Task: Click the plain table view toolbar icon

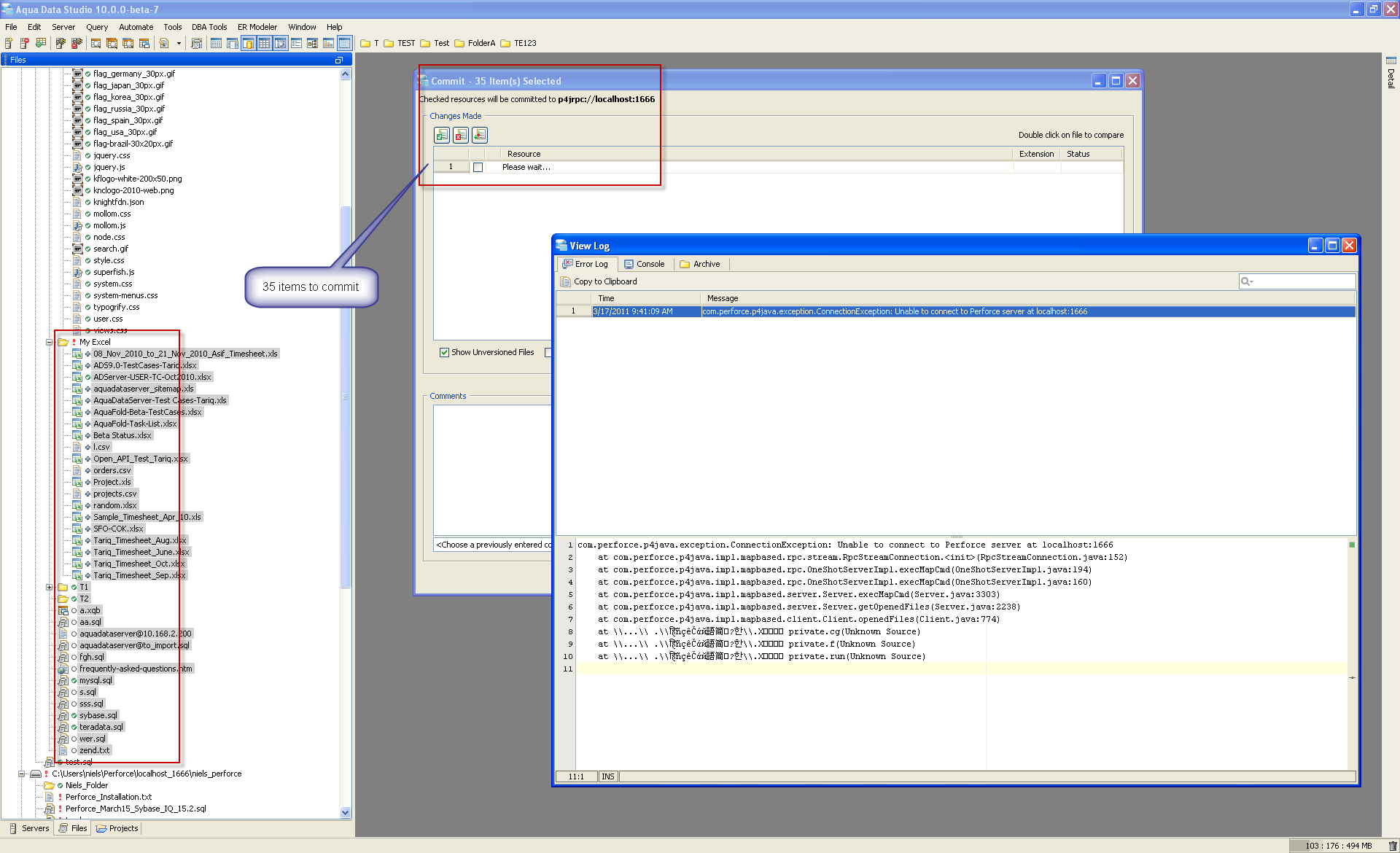Action: point(216,43)
